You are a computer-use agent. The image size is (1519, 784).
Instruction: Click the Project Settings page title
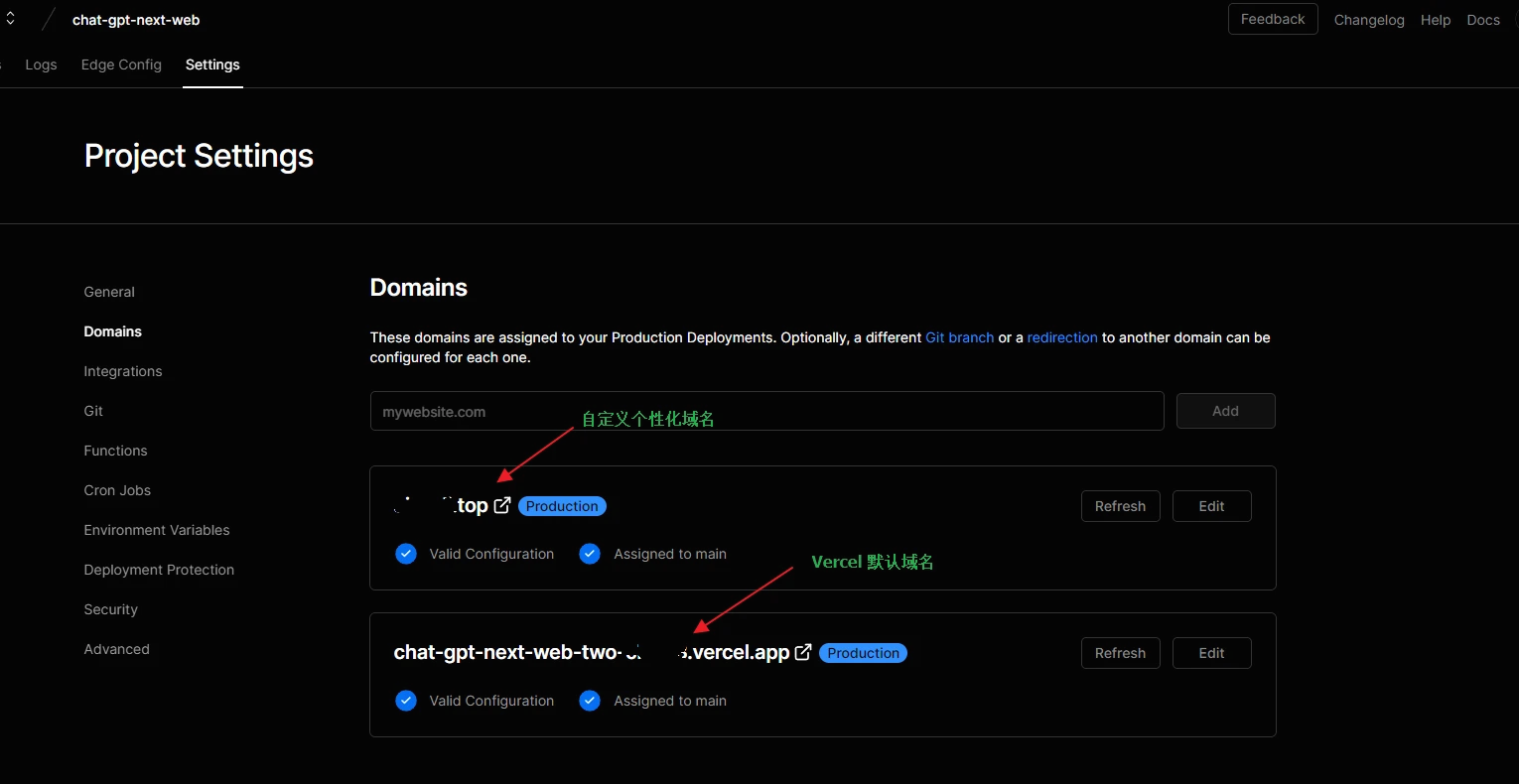coord(199,156)
